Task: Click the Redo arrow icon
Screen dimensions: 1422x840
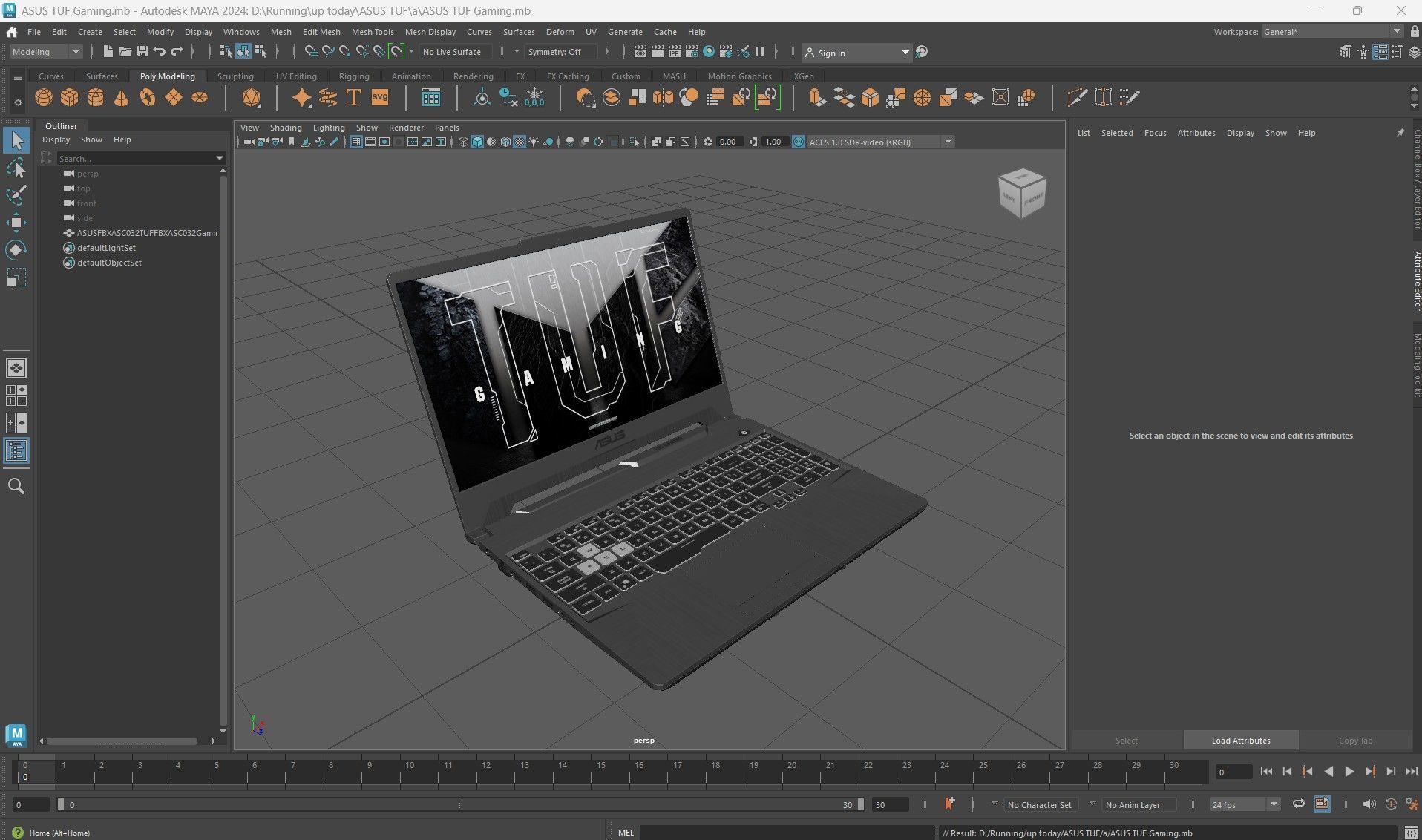Action: click(177, 52)
